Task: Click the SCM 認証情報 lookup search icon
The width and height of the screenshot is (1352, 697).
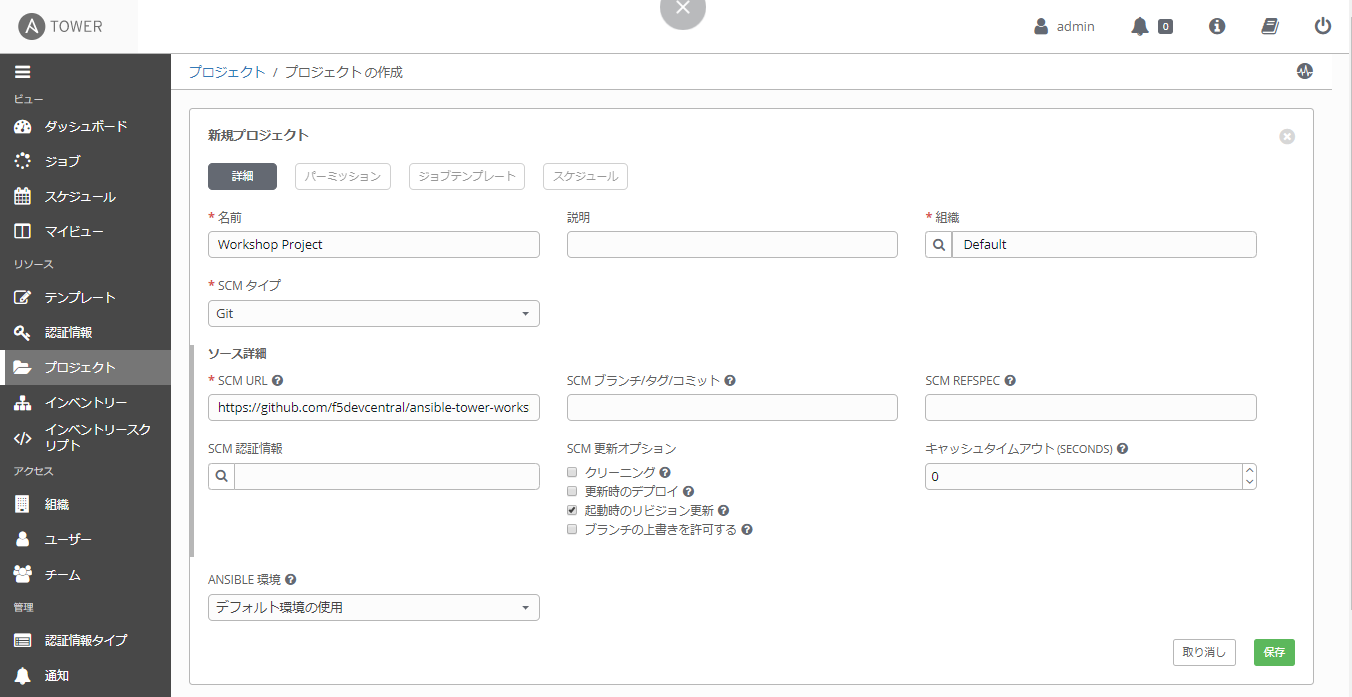Action: (x=222, y=477)
